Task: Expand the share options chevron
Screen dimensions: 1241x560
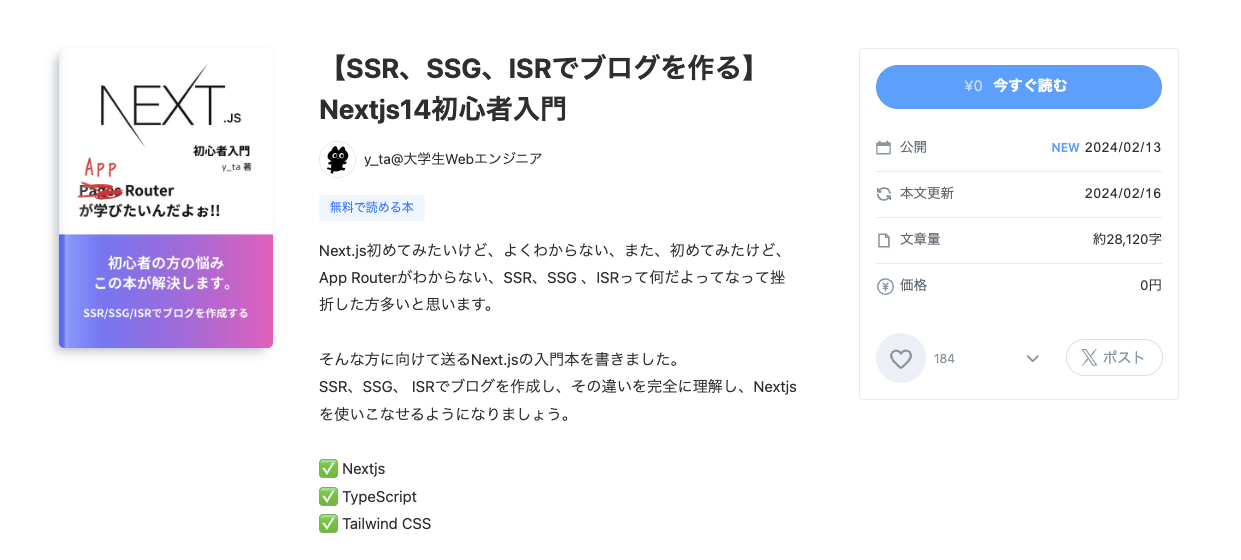Action: (x=1033, y=359)
